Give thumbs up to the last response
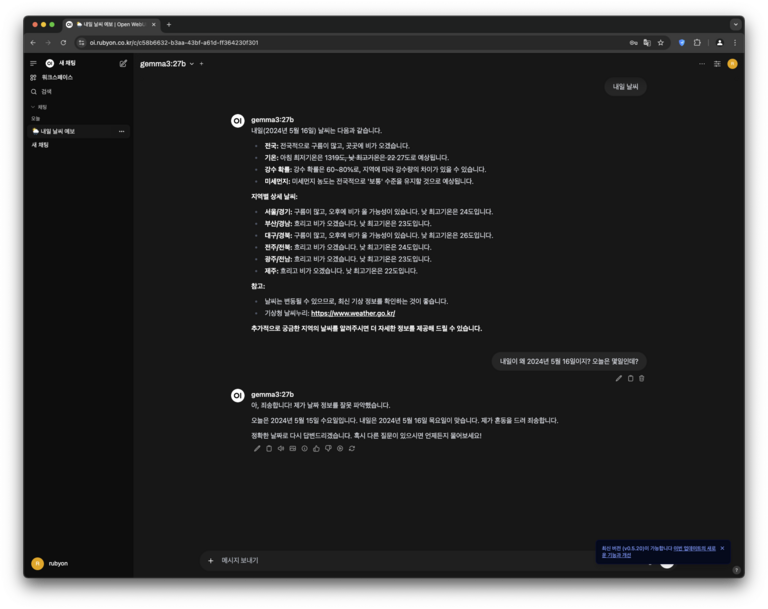The height and width of the screenshot is (609, 768). click(316, 448)
